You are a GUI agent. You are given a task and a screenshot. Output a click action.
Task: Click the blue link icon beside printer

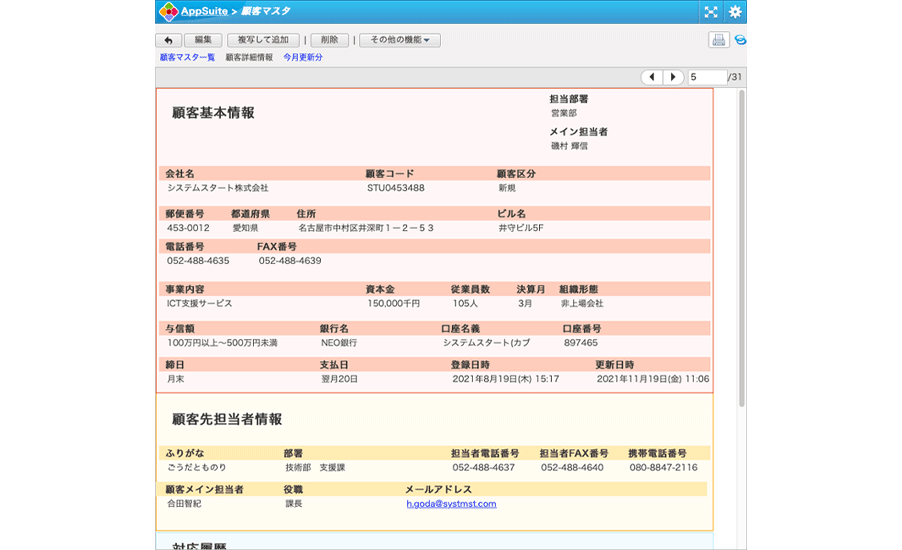pos(740,40)
